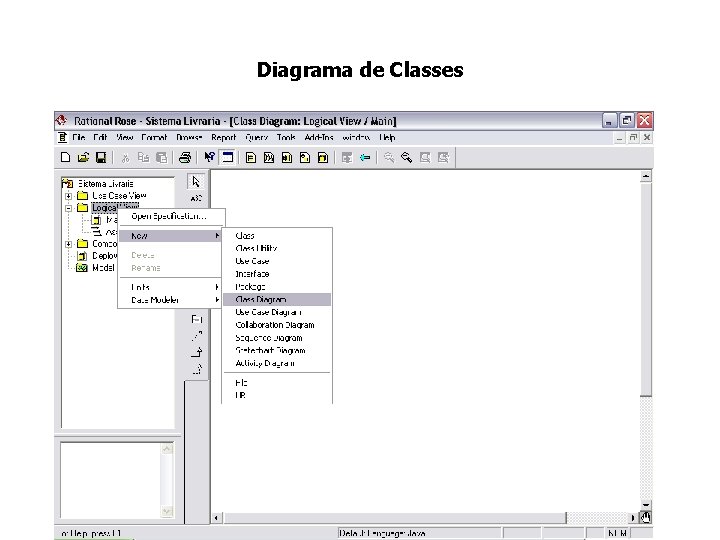The height and width of the screenshot is (540, 720).
Task: Open the Help menu
Action: pos(387,137)
